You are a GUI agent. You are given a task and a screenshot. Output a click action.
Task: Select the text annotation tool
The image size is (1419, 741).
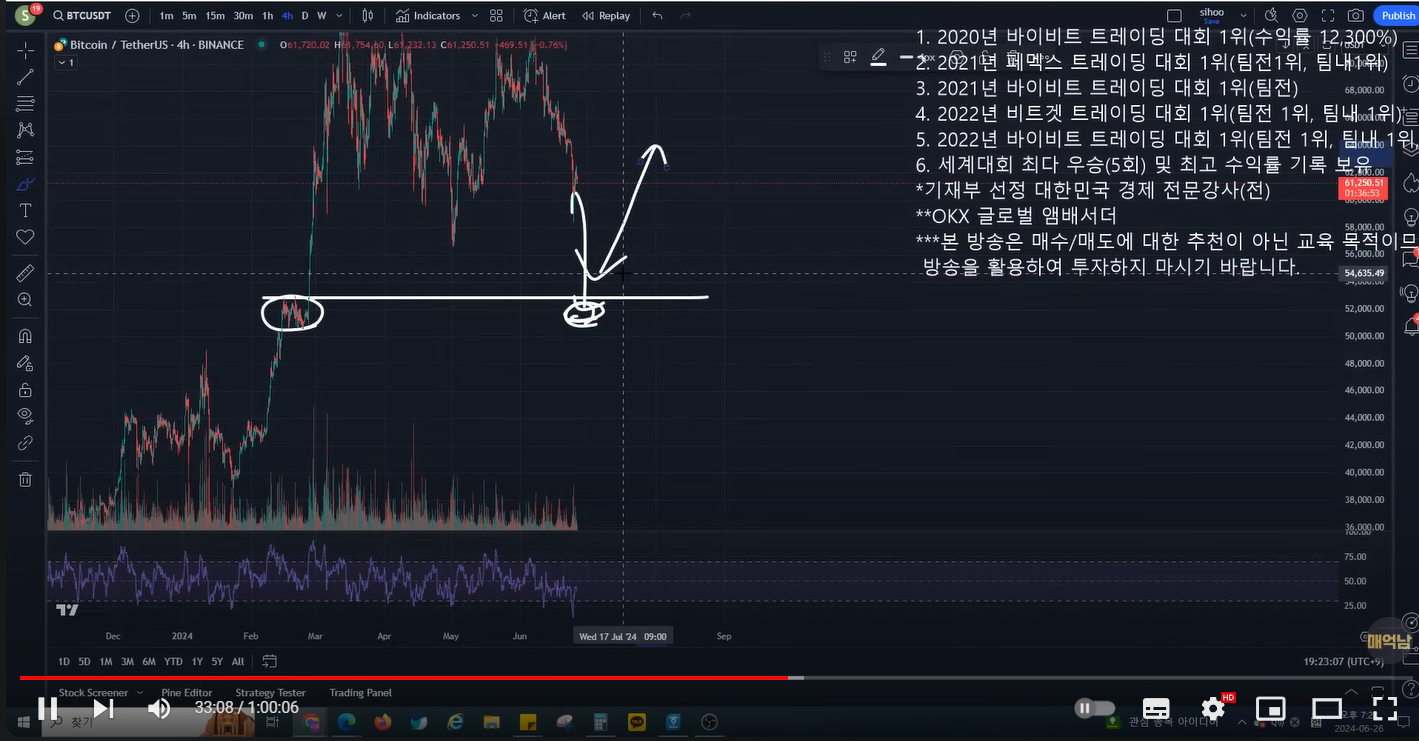(x=25, y=210)
